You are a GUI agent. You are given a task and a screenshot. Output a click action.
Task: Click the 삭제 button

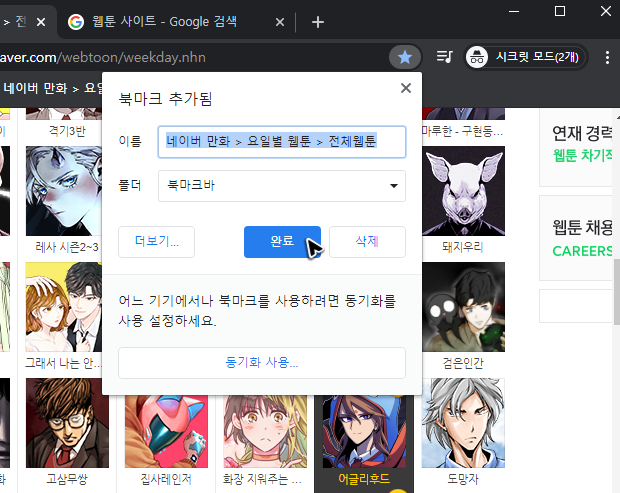point(367,242)
